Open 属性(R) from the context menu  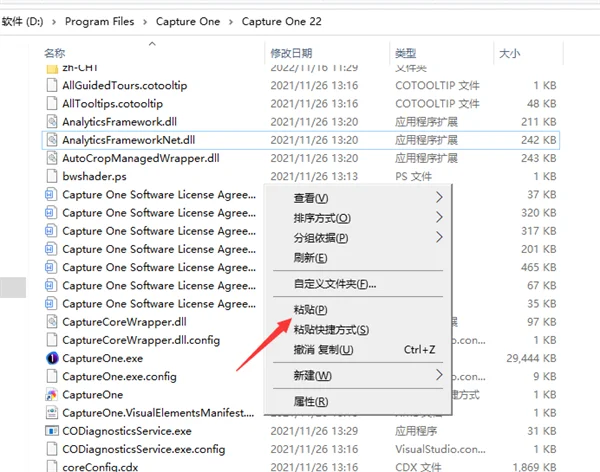tap(311, 402)
